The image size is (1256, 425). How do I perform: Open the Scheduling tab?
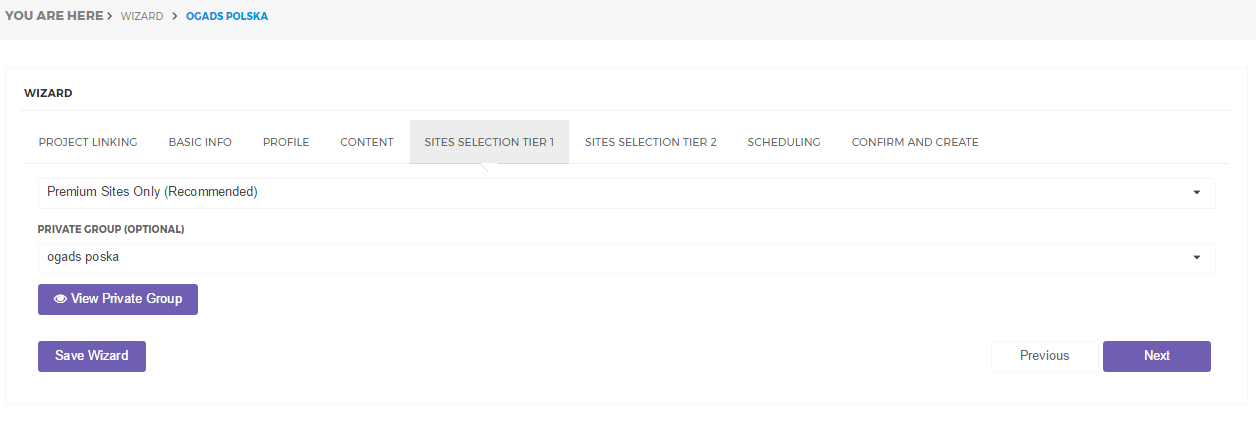[x=784, y=142]
